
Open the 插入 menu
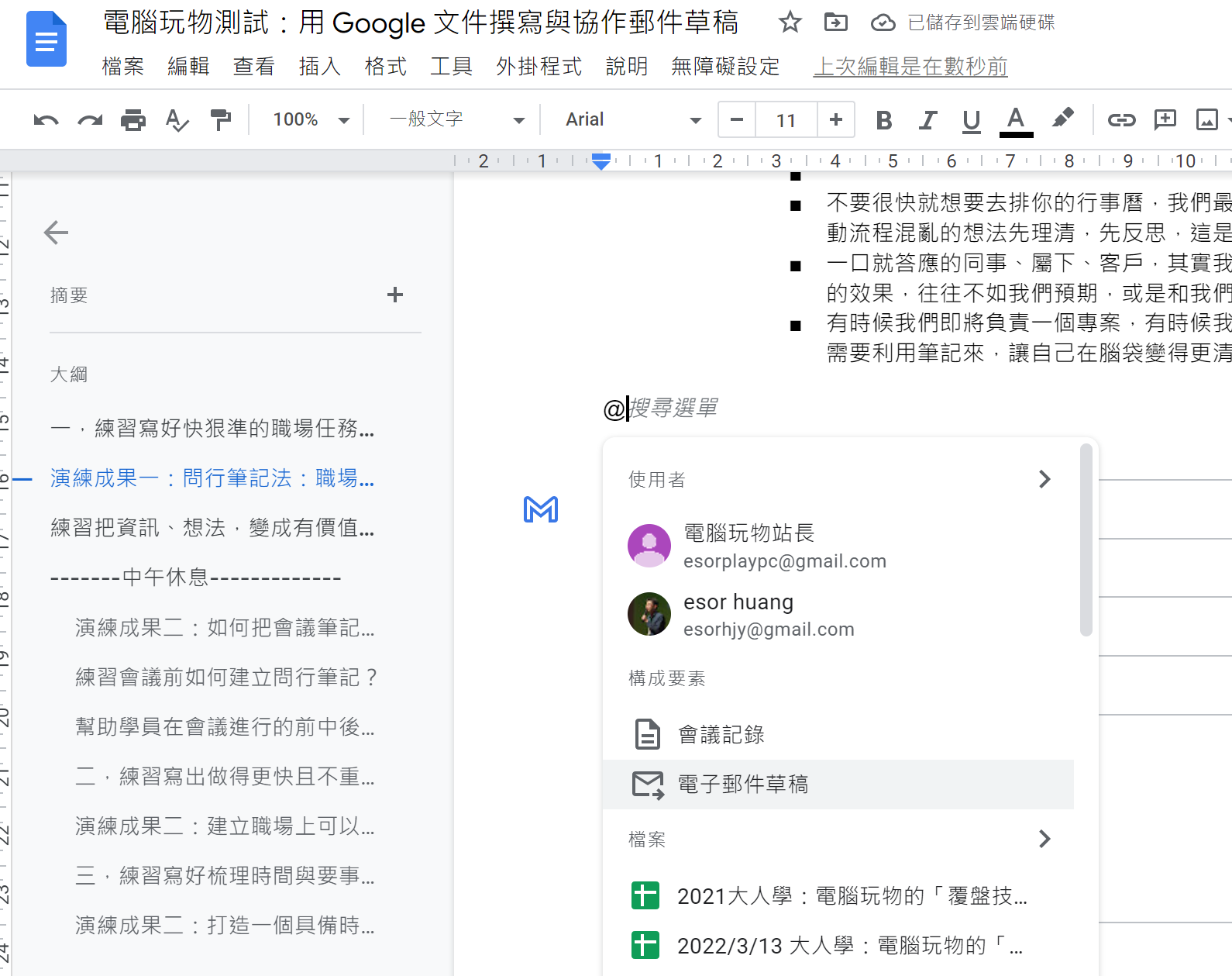pos(320,67)
